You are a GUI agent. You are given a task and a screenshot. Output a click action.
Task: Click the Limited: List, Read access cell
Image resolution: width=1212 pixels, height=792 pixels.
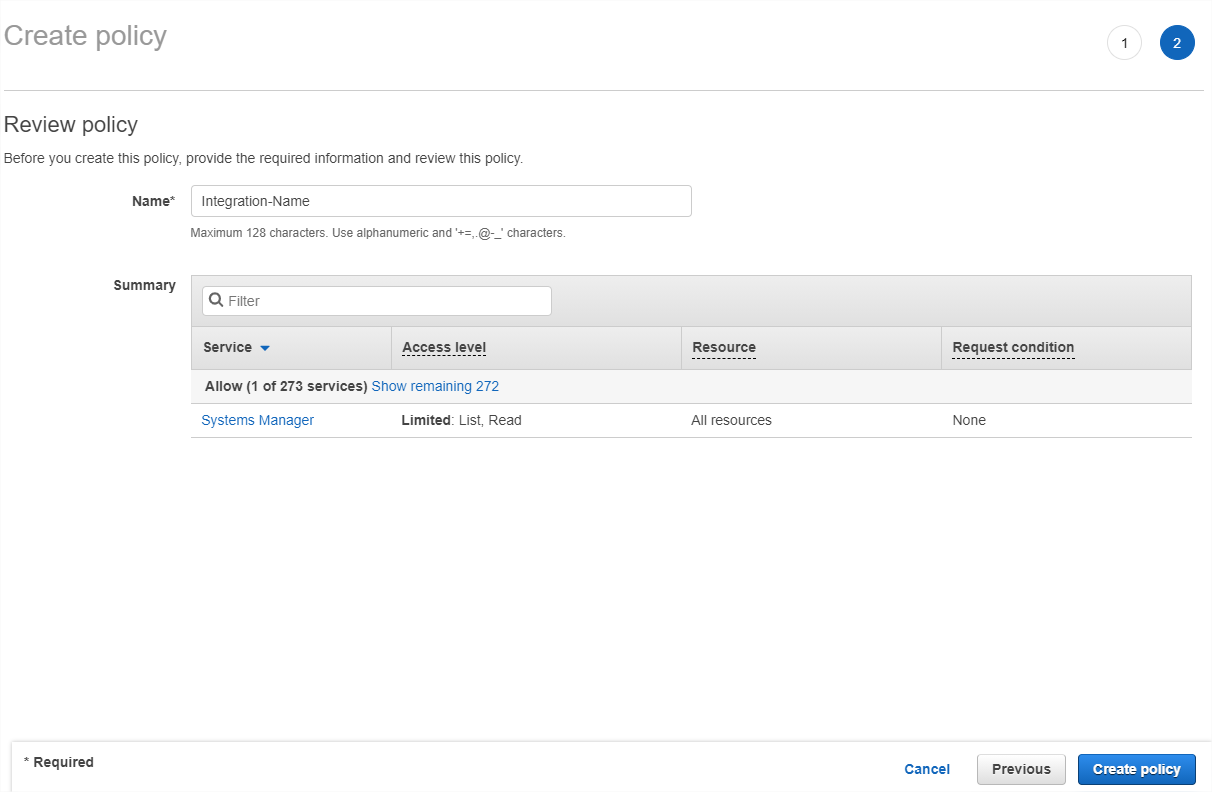(461, 420)
